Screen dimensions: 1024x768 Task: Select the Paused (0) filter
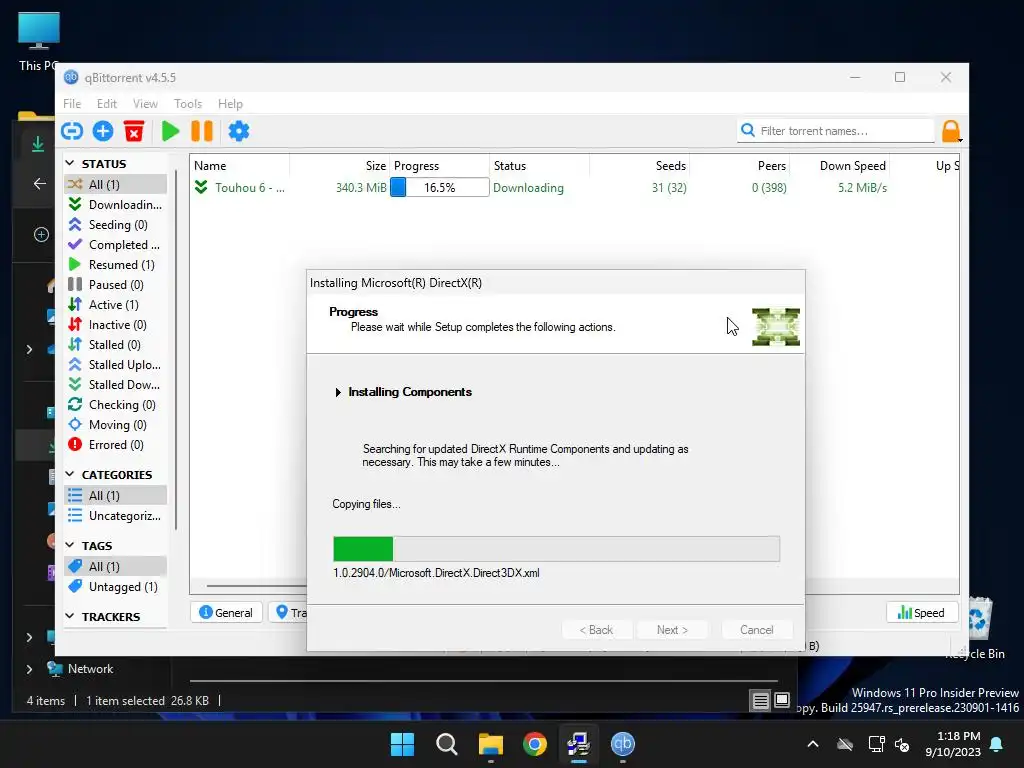click(116, 285)
